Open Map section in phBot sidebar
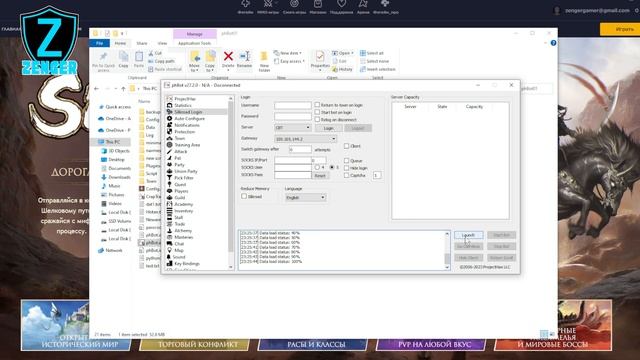This screenshot has height=360, width=640. tap(179, 250)
